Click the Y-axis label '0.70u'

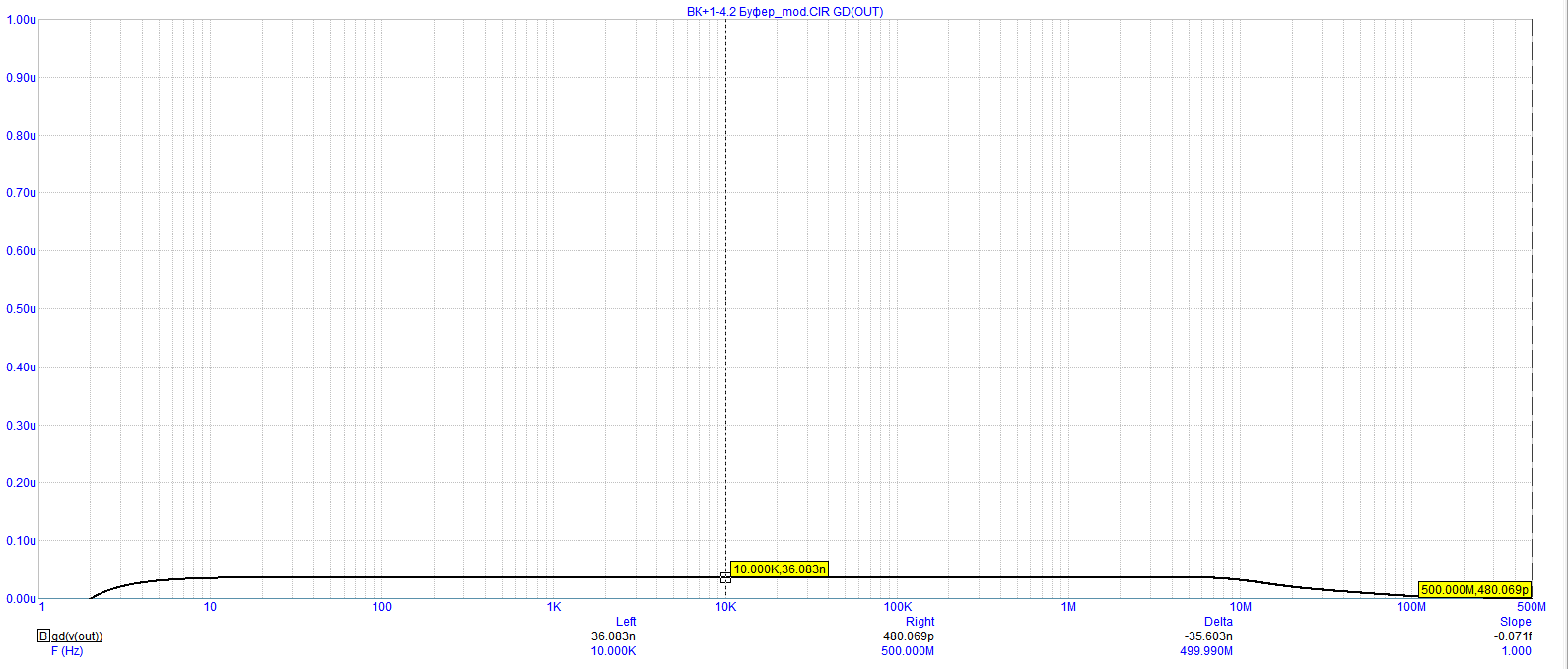21,194
